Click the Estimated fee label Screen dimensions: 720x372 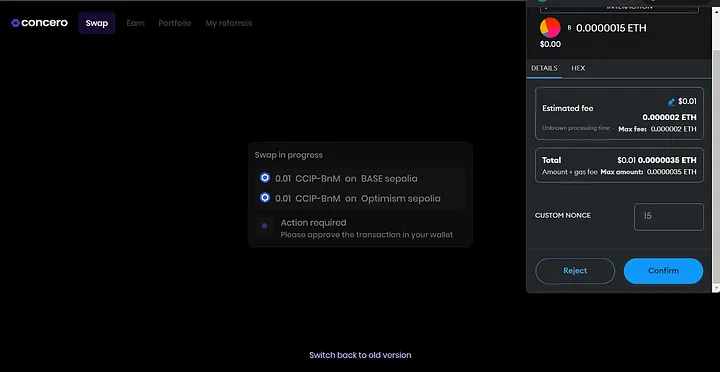568,108
